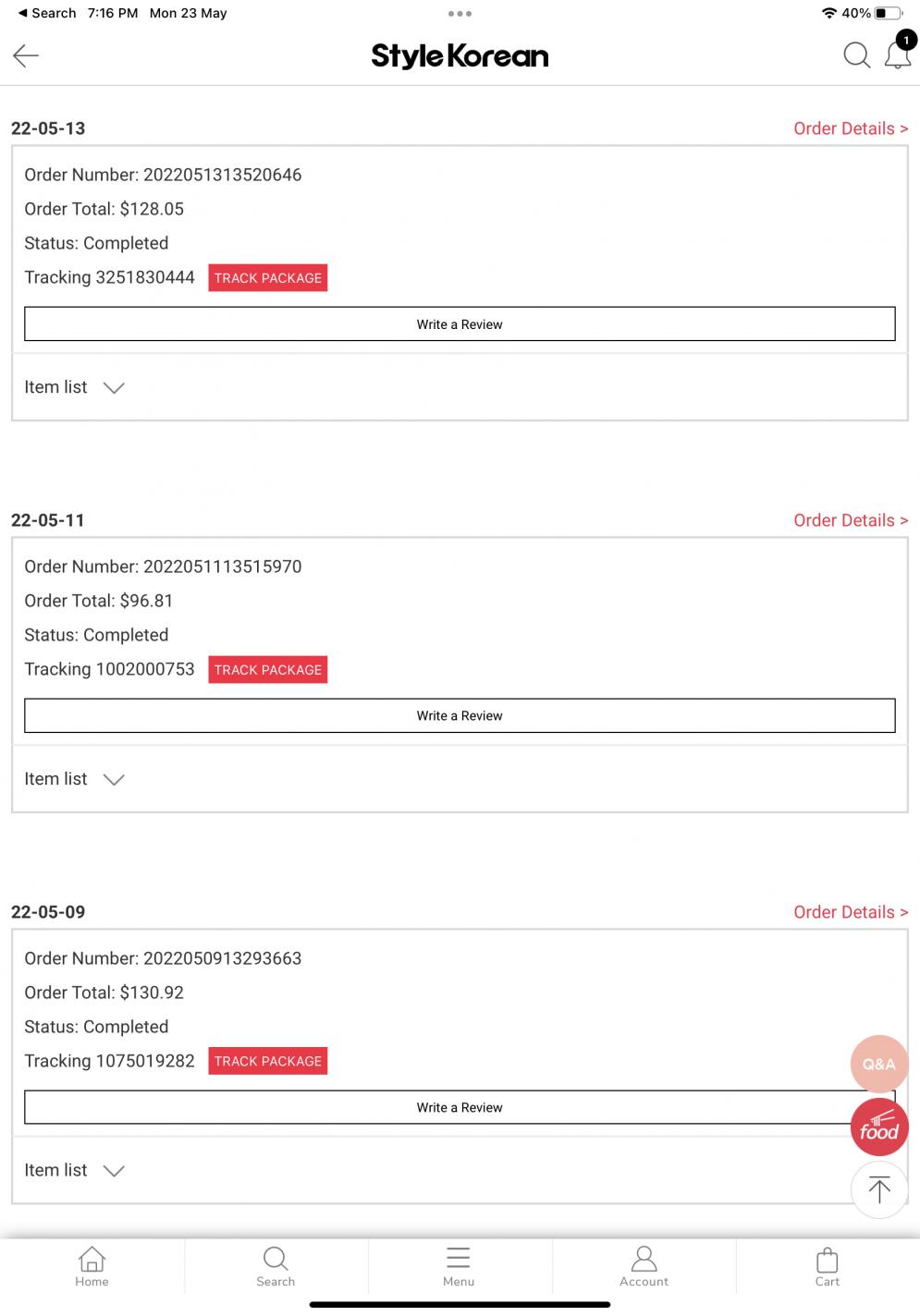The width and height of the screenshot is (920, 1316).
Task: Open Order Details for the 22-05-11 order
Action: tap(851, 520)
